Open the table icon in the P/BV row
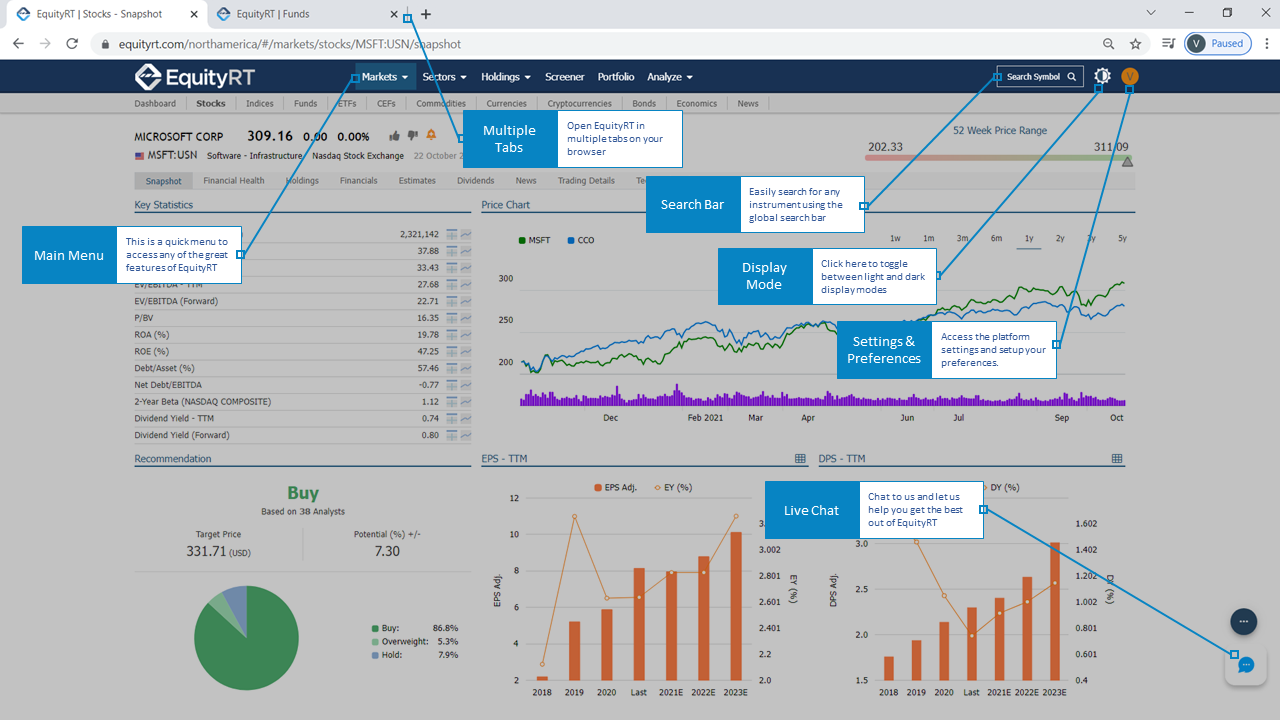1280x720 pixels. click(x=452, y=318)
